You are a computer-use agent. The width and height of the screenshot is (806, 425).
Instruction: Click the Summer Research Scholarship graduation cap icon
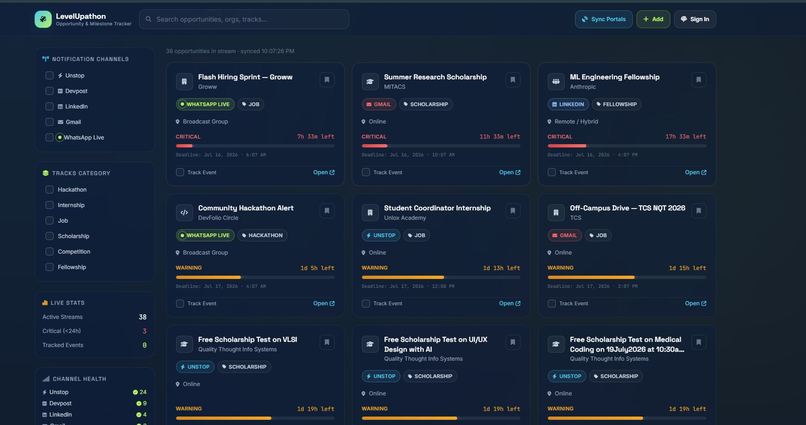pyautogui.click(x=370, y=81)
